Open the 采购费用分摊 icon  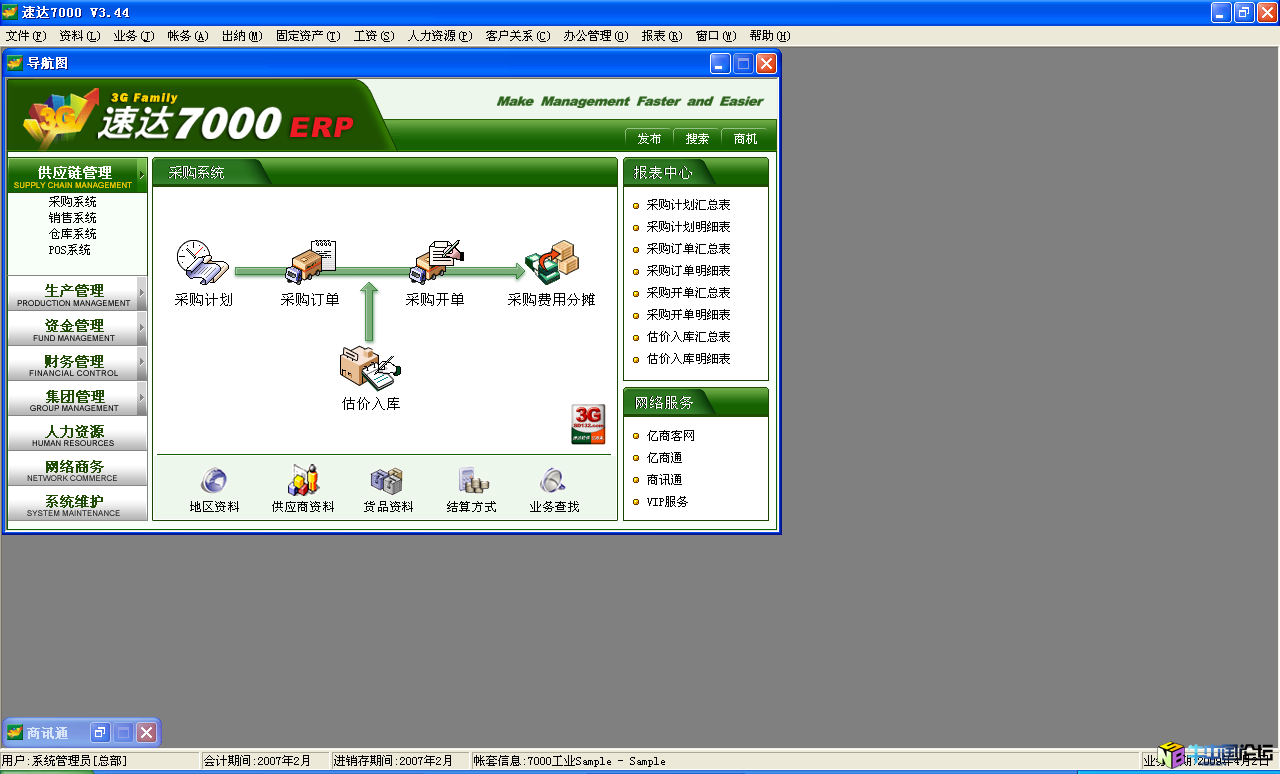552,262
